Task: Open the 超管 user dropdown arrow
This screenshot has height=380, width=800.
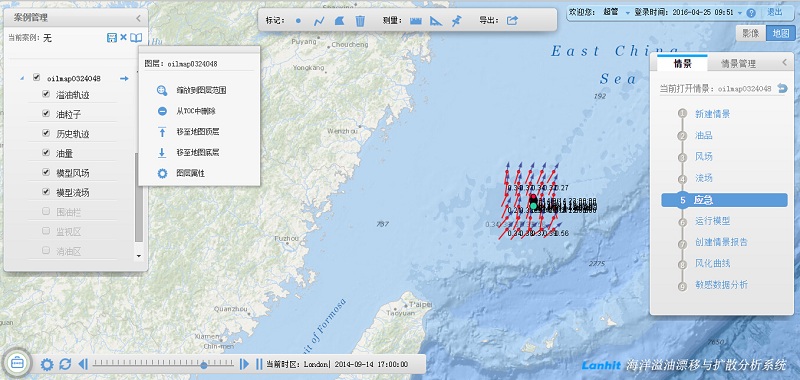Action: (628, 13)
